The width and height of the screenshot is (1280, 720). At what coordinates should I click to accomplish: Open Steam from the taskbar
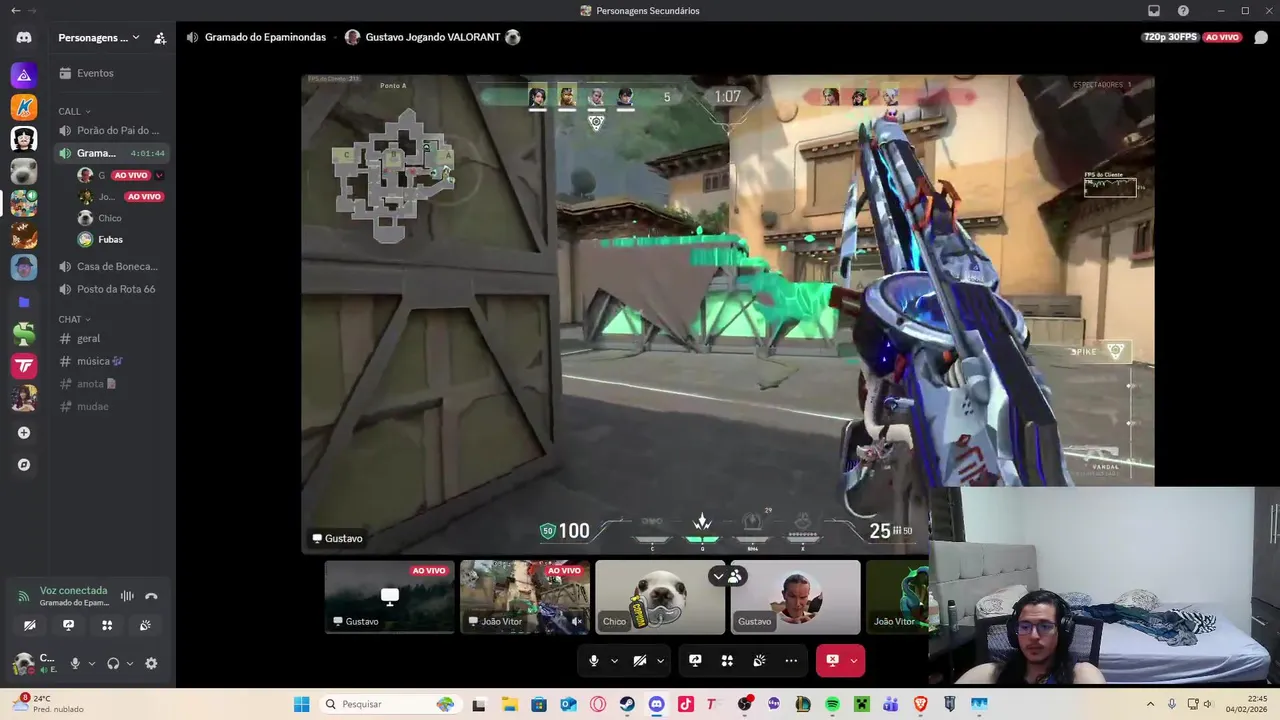pyautogui.click(x=627, y=704)
